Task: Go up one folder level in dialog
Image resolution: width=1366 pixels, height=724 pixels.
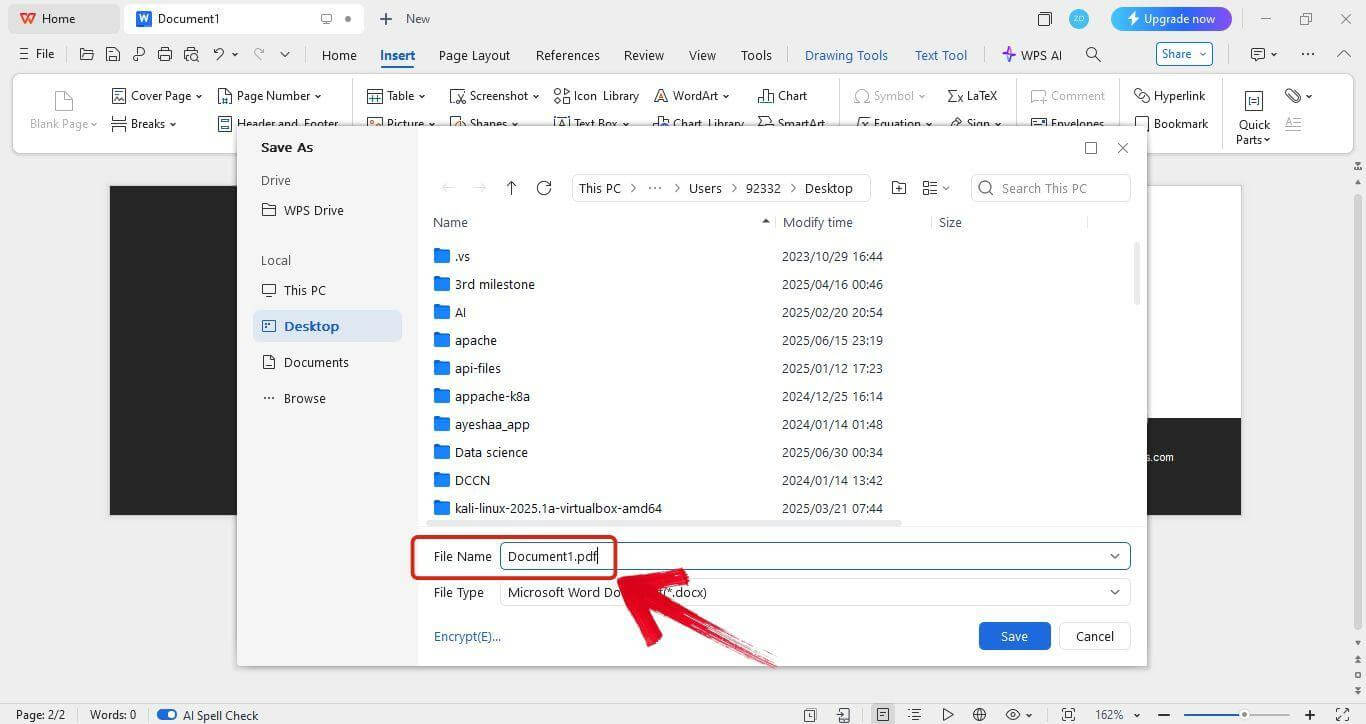Action: [x=511, y=188]
